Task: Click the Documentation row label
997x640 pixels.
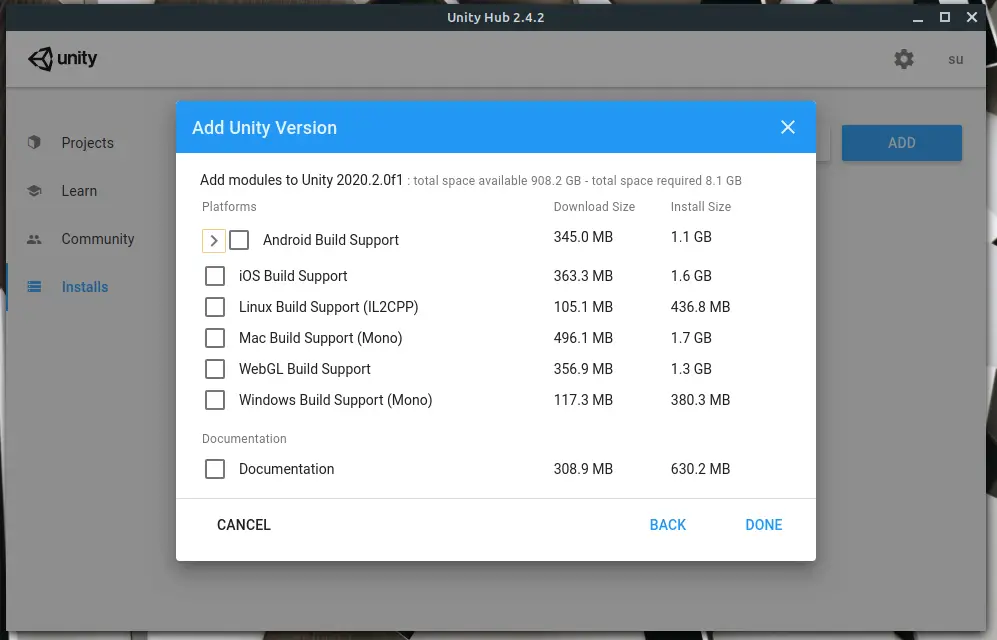Action: click(286, 469)
